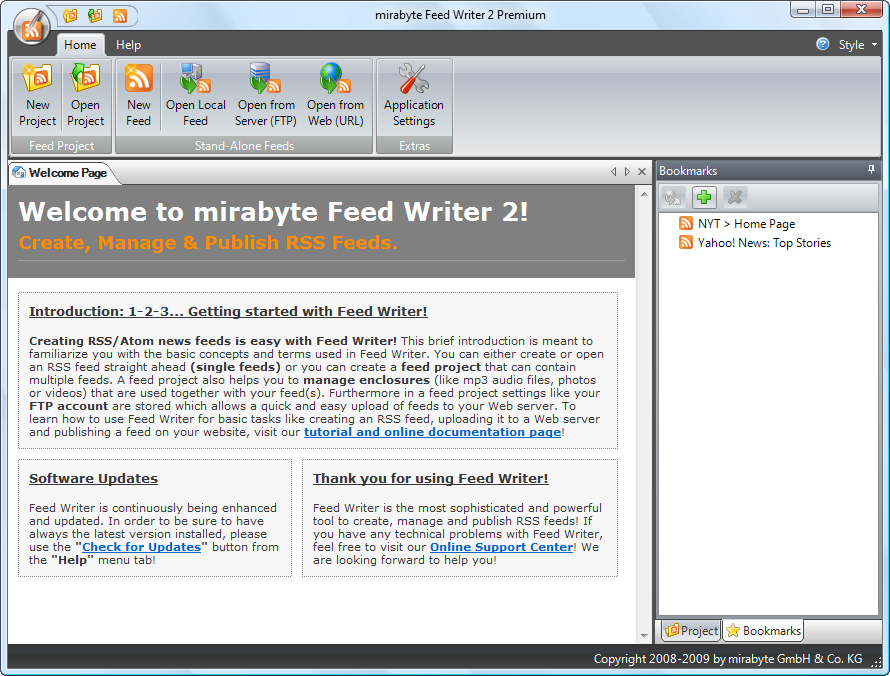Open Local Feed from the ribbon
This screenshot has height=676, width=890.
point(195,95)
